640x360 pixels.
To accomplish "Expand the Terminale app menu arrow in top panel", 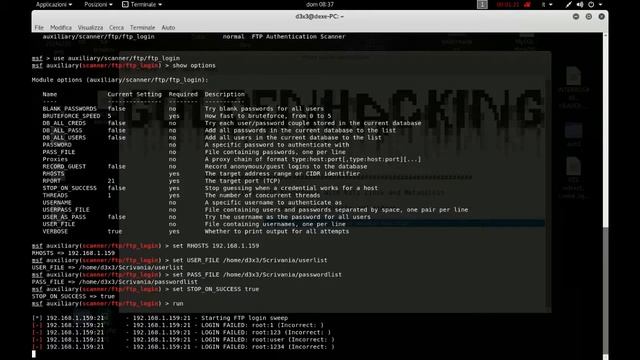I will [x=160, y=4].
